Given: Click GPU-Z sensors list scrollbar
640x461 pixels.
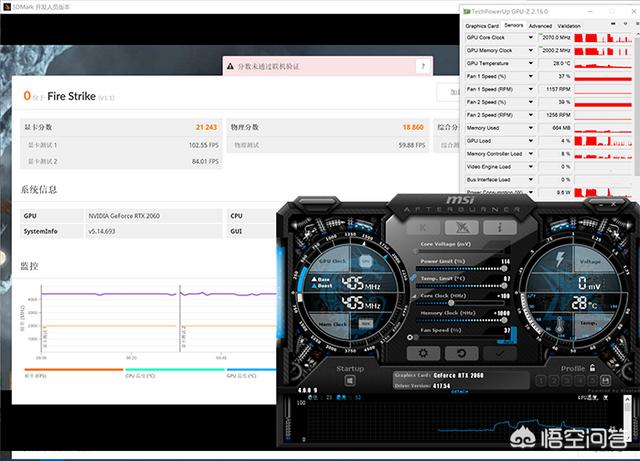Looking at the screenshot, I should click(x=636, y=106).
